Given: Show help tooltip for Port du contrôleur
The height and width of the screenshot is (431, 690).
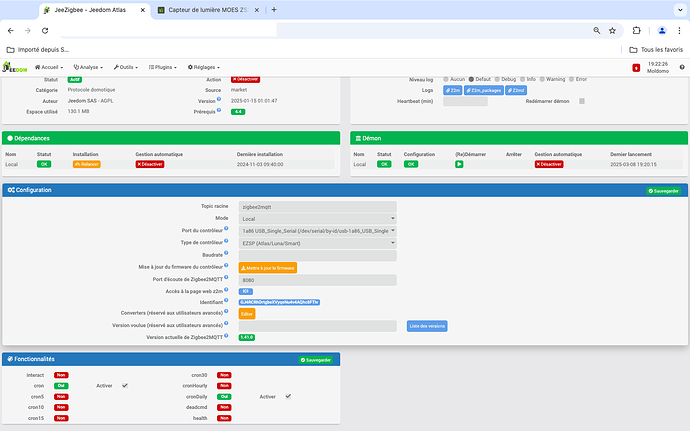Looking at the screenshot, I should click(x=226, y=228).
